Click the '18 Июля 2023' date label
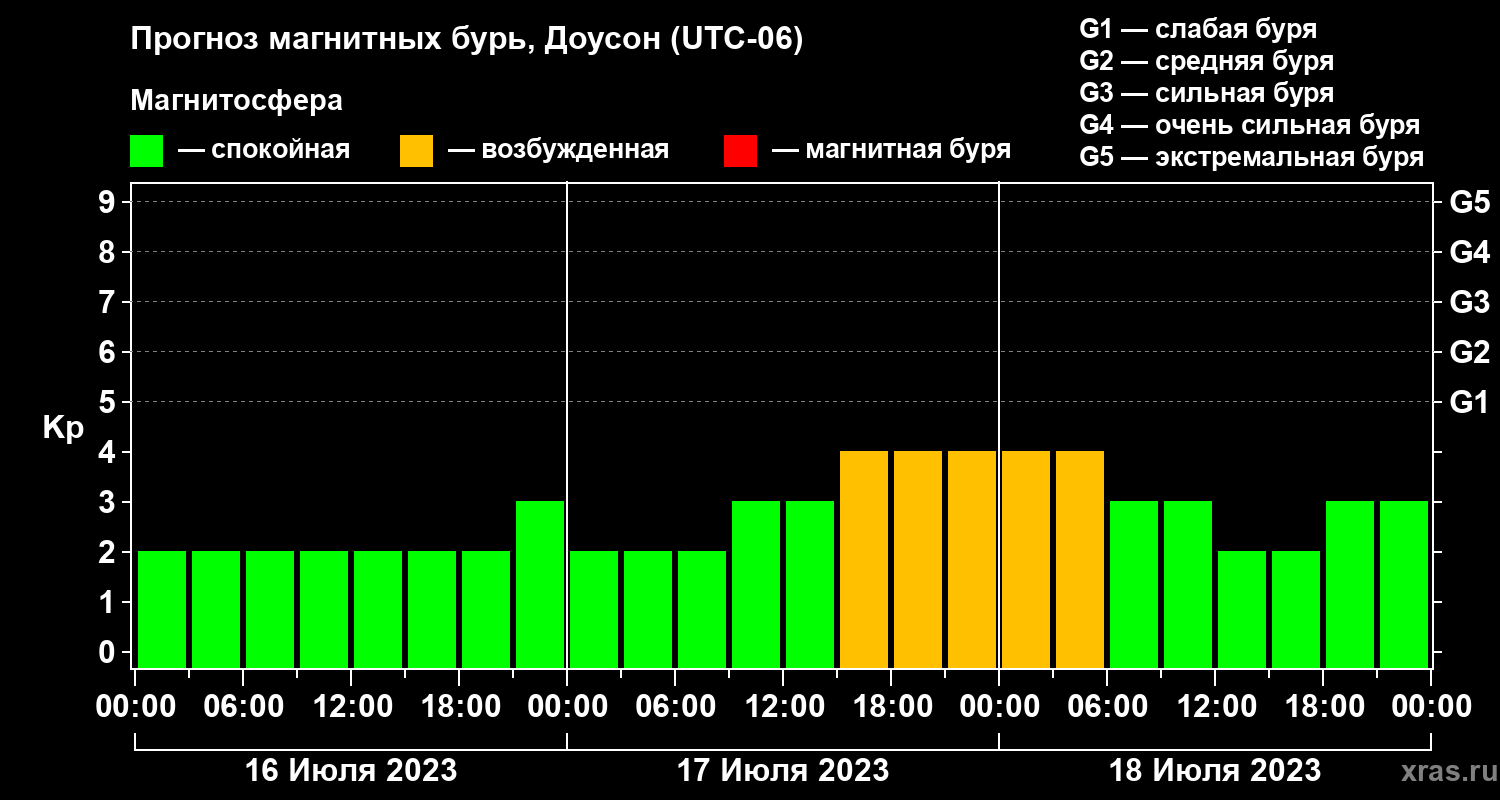Screen dimensions: 1500x800 coord(1215,771)
